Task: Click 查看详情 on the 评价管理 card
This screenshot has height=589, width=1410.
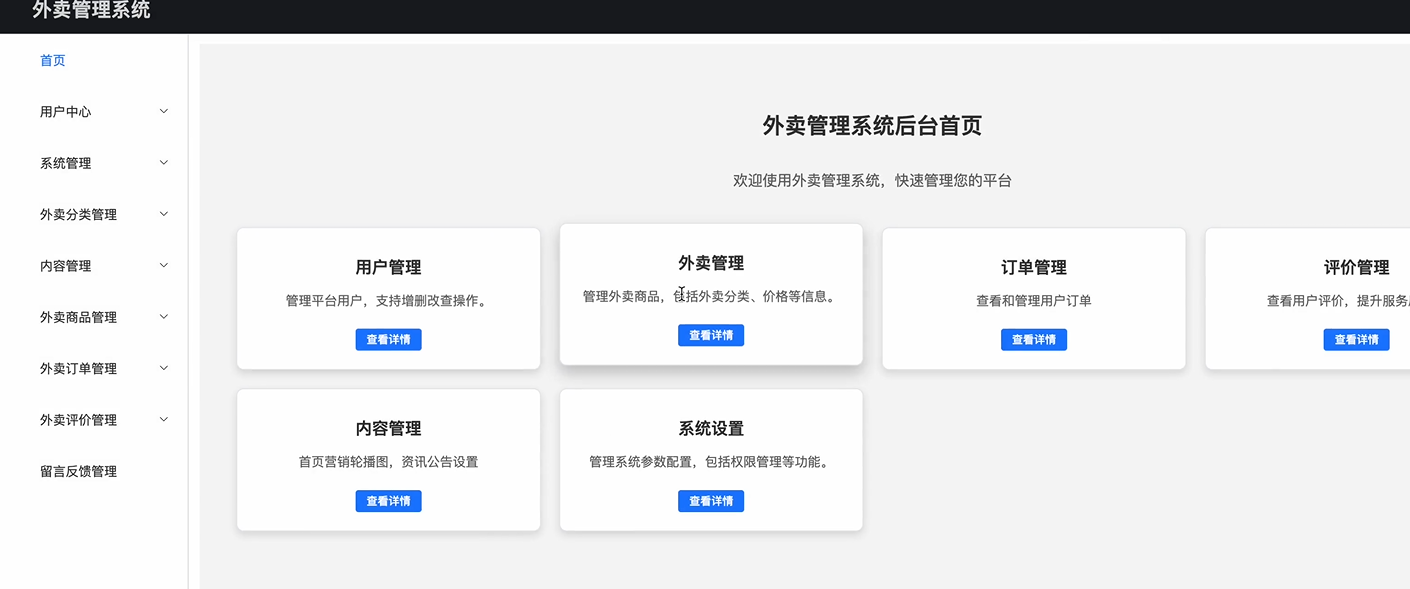Action: tap(1357, 340)
